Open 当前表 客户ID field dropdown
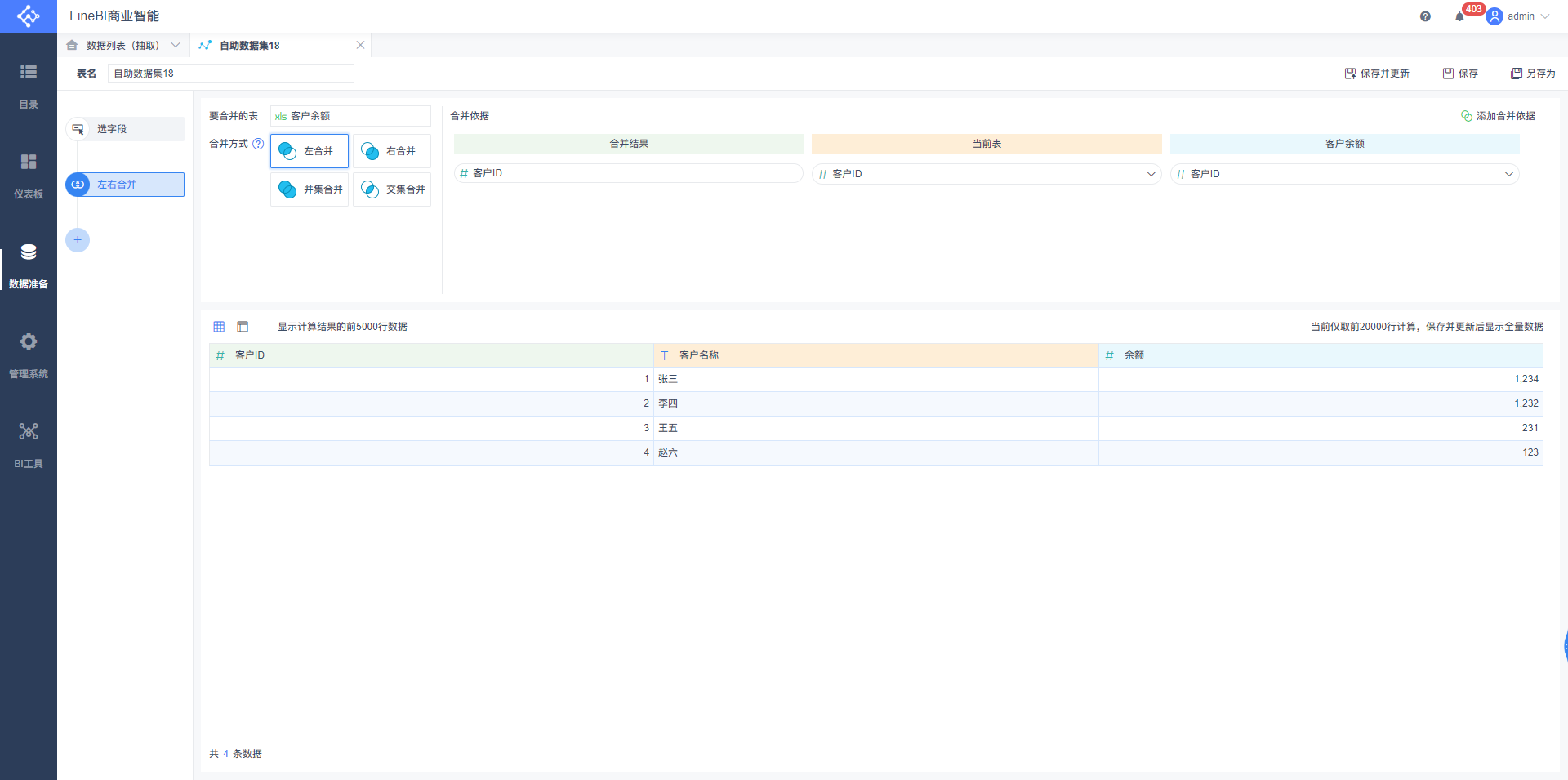Screen dimensions: 1568x780 coord(1151,174)
